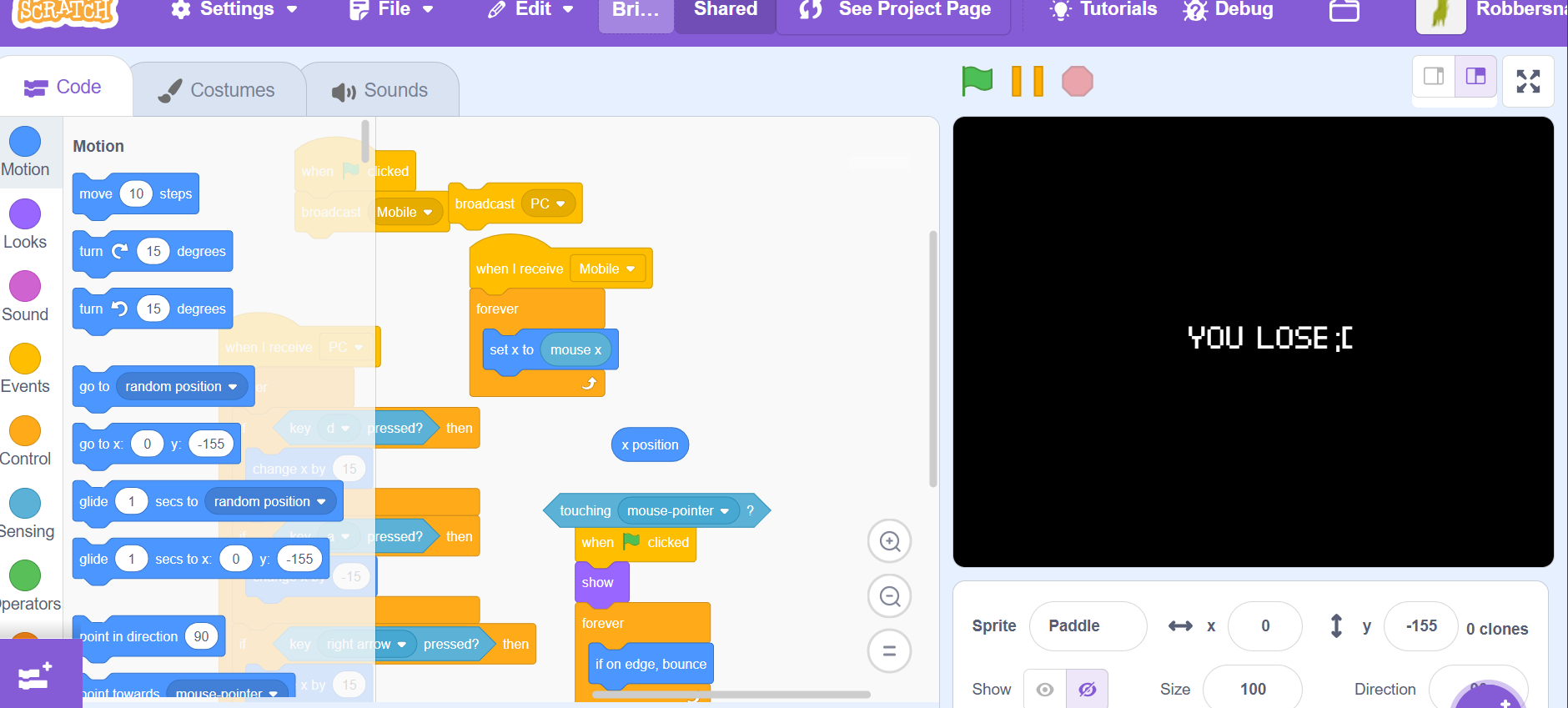Image resolution: width=1568 pixels, height=708 pixels.
Task: Click the sprite y position field
Action: (1421, 625)
